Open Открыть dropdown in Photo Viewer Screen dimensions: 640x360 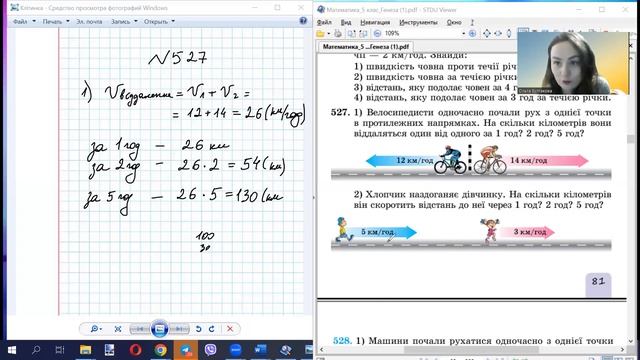click(x=159, y=21)
